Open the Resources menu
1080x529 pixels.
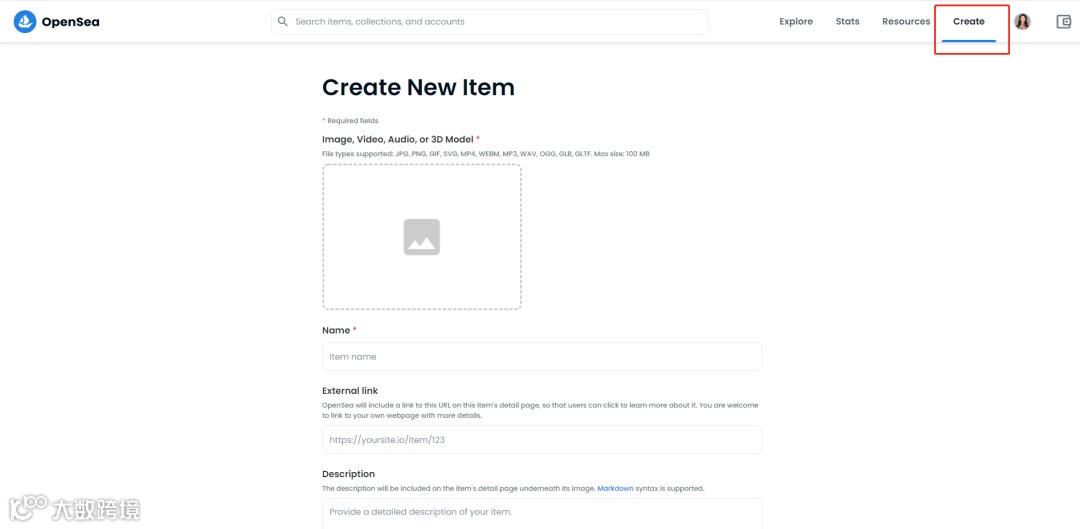tap(906, 21)
